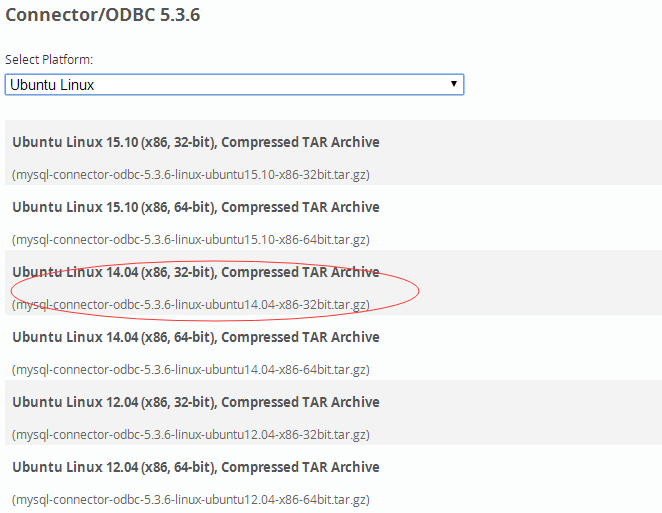Click filename mysql-connector-odbc-5.3.6-linux-ubuntu15.10-x86-64bit.tar.gz
Screen dimensions: 662x513
191,240
